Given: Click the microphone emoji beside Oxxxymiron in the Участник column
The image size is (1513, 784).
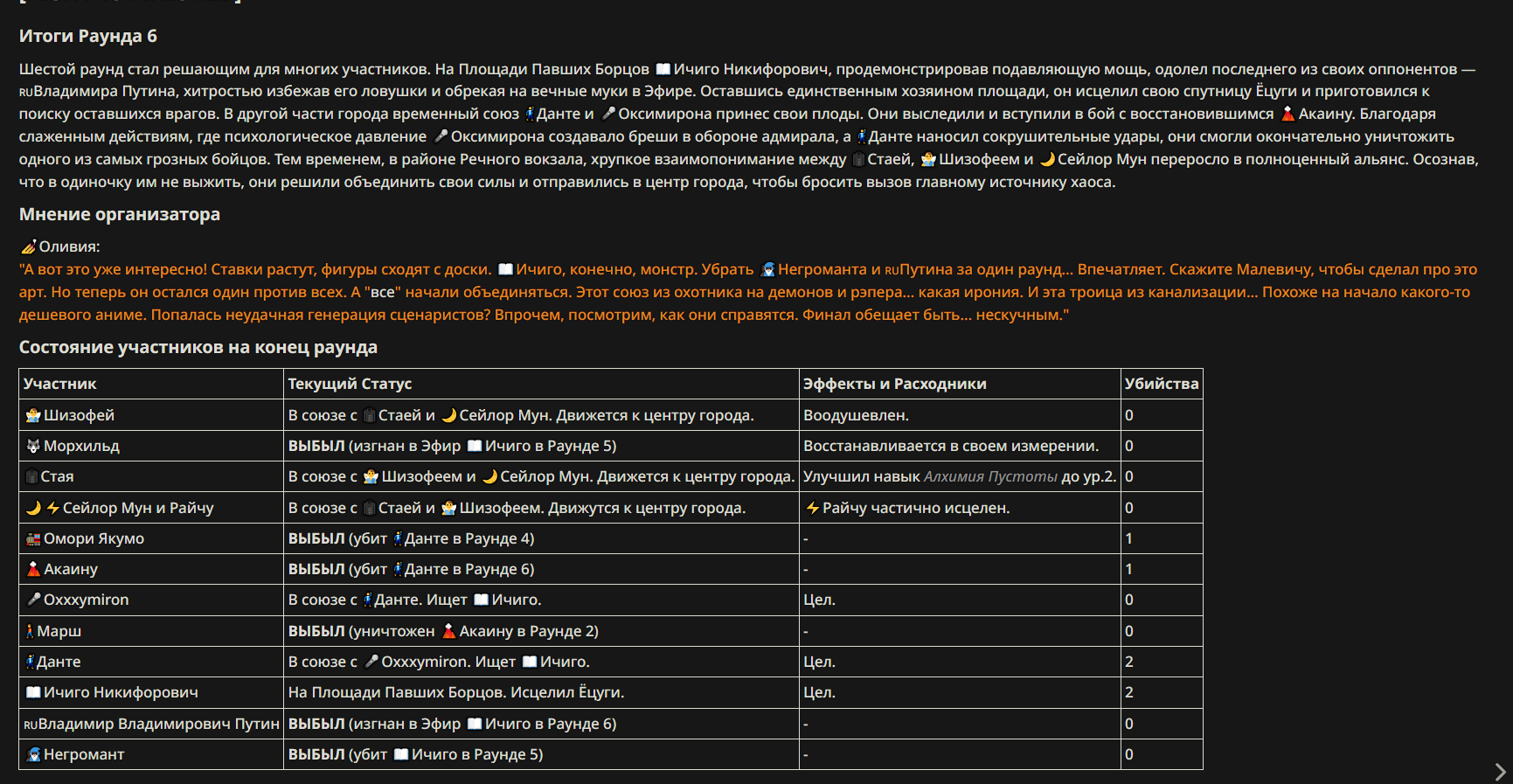Looking at the screenshot, I should pos(33,600).
